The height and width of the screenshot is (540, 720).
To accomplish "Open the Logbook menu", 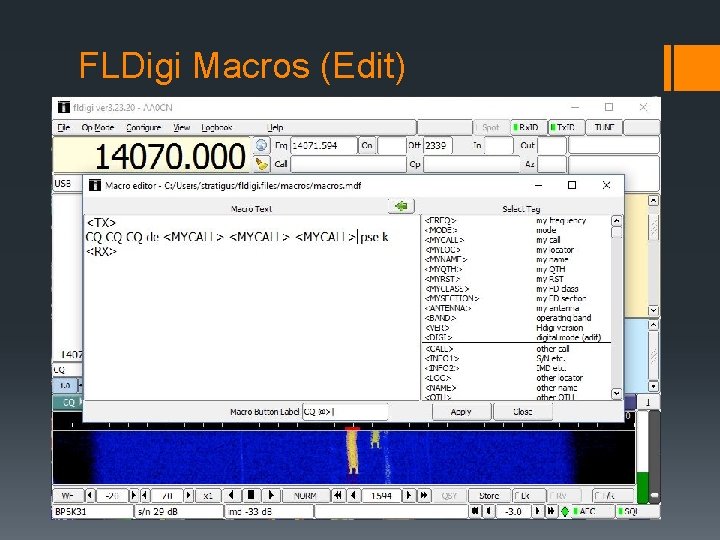I will coord(217,127).
